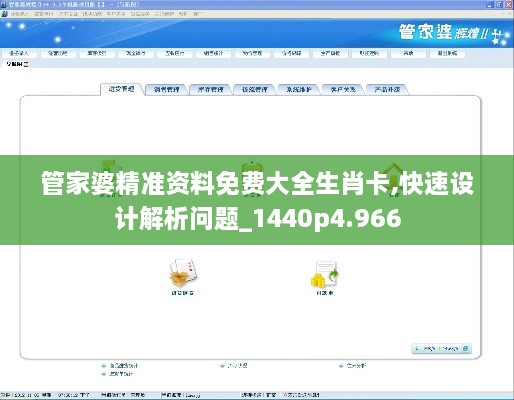Switch to the 客户关系 tab
This screenshot has height=400, width=514.
tap(343, 89)
